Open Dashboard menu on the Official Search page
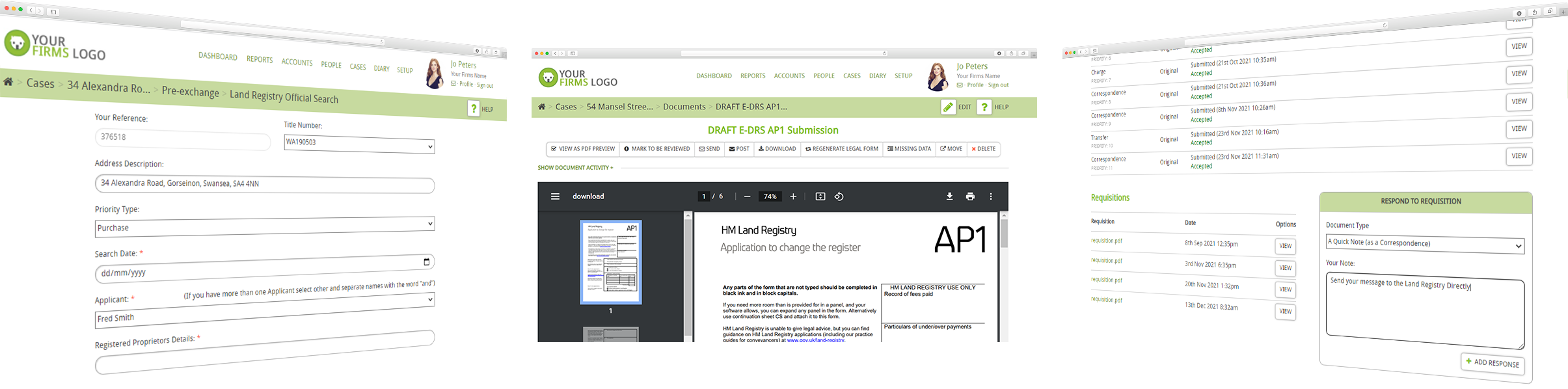The height and width of the screenshot is (389, 1568). coord(218,57)
